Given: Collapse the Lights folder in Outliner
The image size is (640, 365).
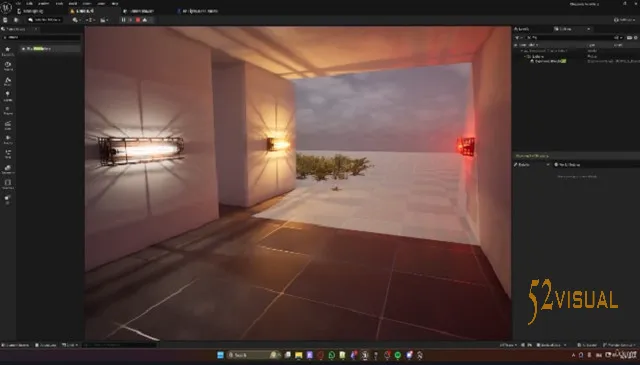Looking at the screenshot, I should click(x=525, y=56).
